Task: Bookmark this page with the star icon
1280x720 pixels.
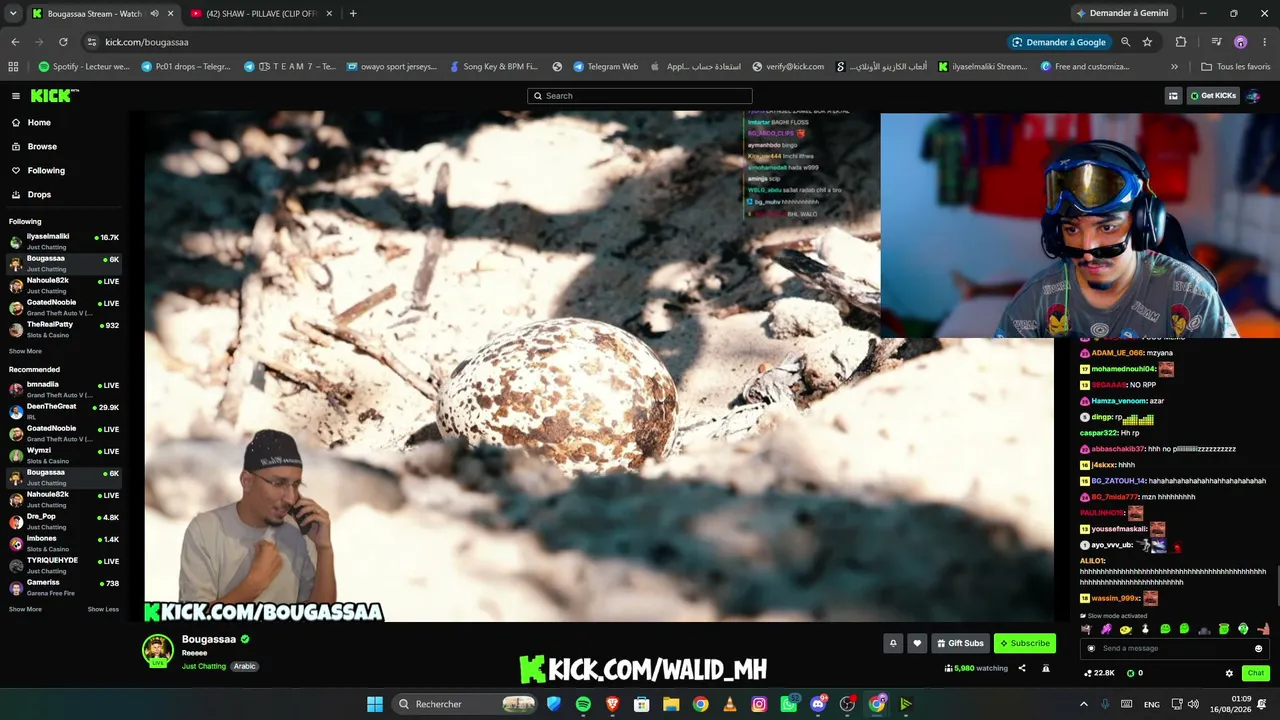Action: (x=1147, y=42)
